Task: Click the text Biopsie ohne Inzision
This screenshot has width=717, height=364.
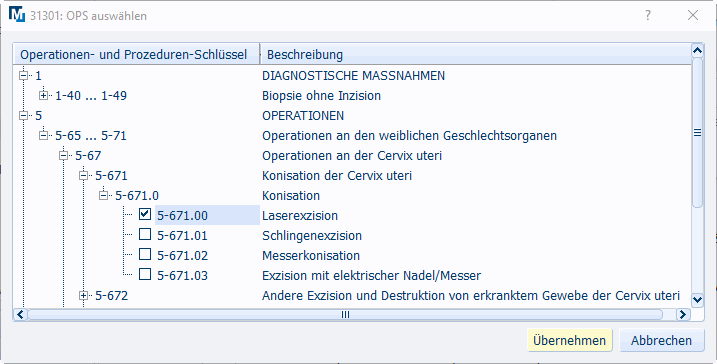Action: (321, 95)
